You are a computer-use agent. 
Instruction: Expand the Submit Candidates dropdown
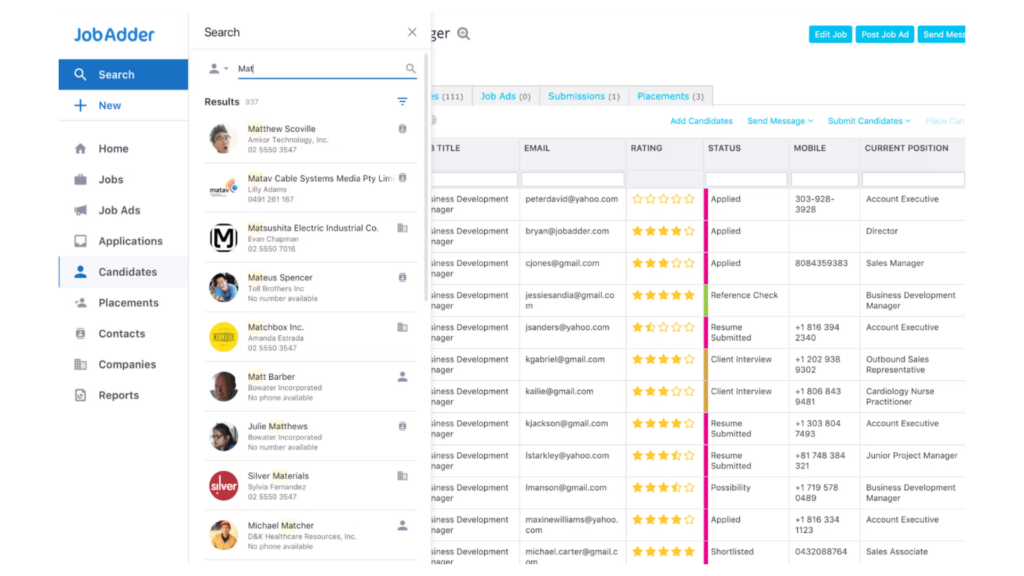pyautogui.click(x=869, y=121)
